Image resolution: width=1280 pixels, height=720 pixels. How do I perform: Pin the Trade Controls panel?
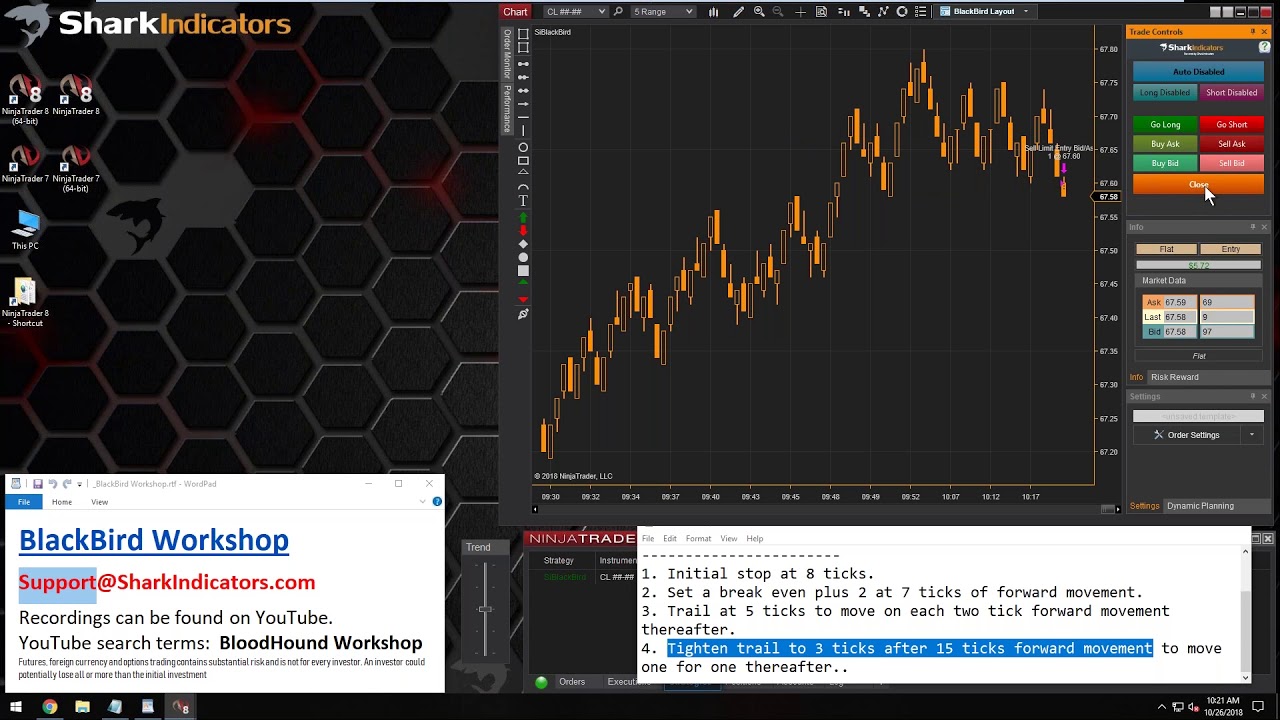(1253, 32)
